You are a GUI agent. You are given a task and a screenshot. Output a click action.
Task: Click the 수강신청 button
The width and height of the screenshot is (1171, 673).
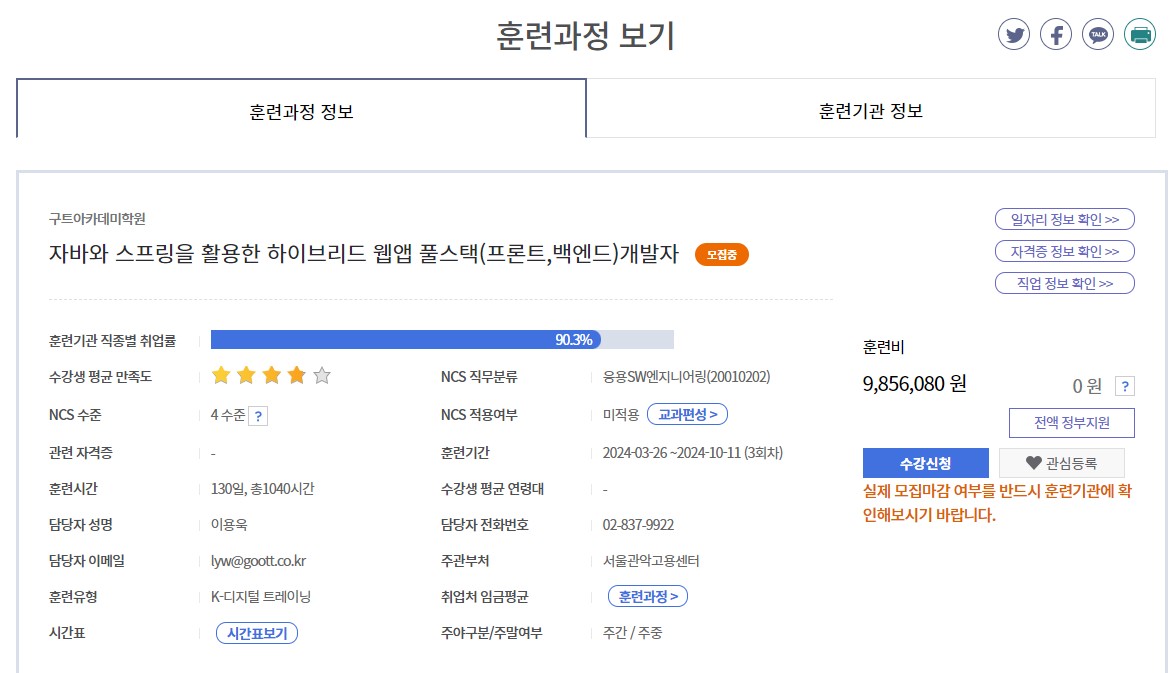click(925, 463)
